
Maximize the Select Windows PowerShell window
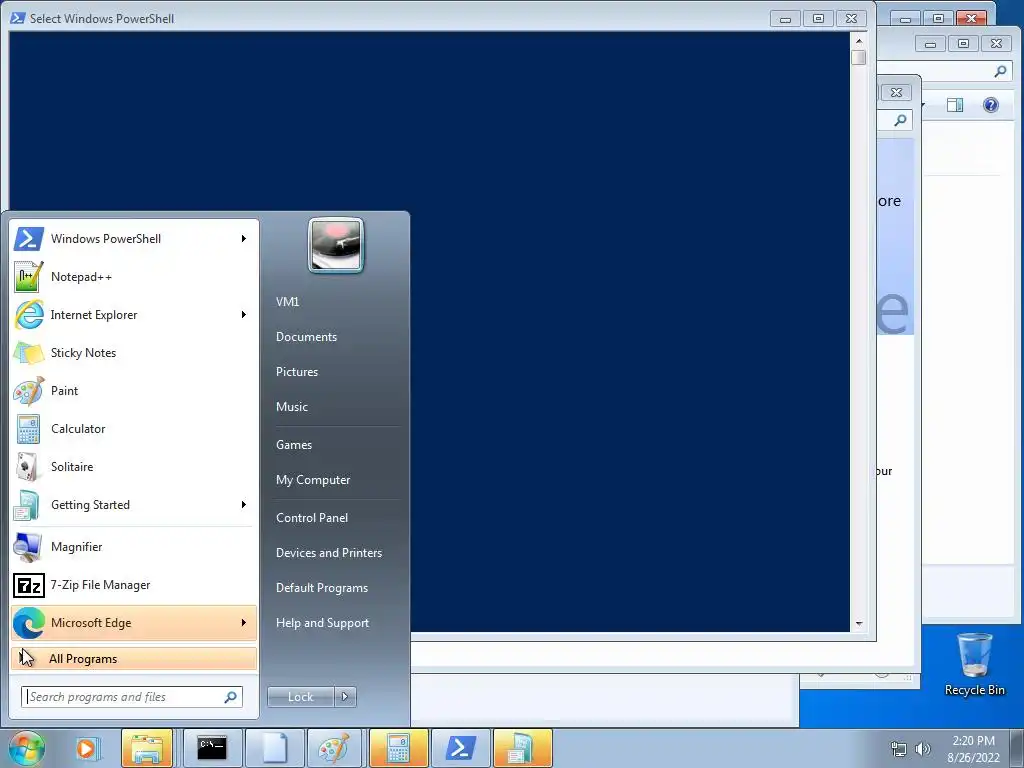[818, 18]
